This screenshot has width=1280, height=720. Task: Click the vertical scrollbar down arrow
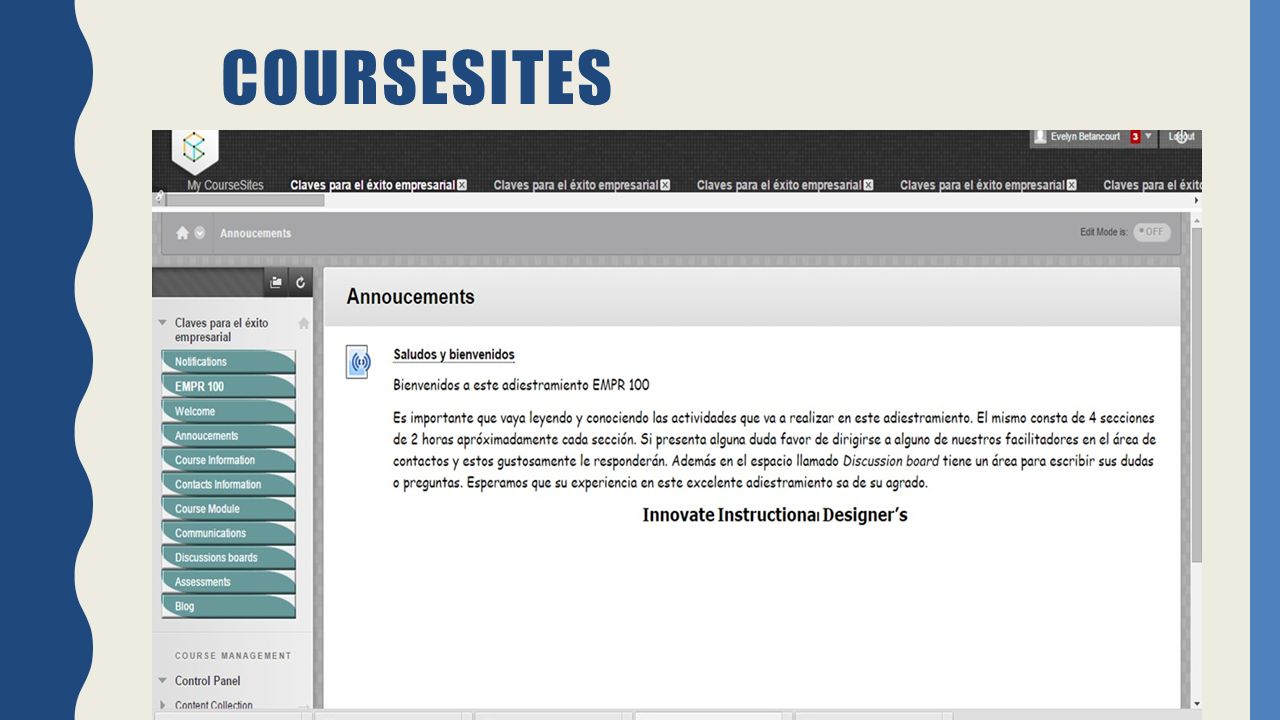pos(1196,704)
